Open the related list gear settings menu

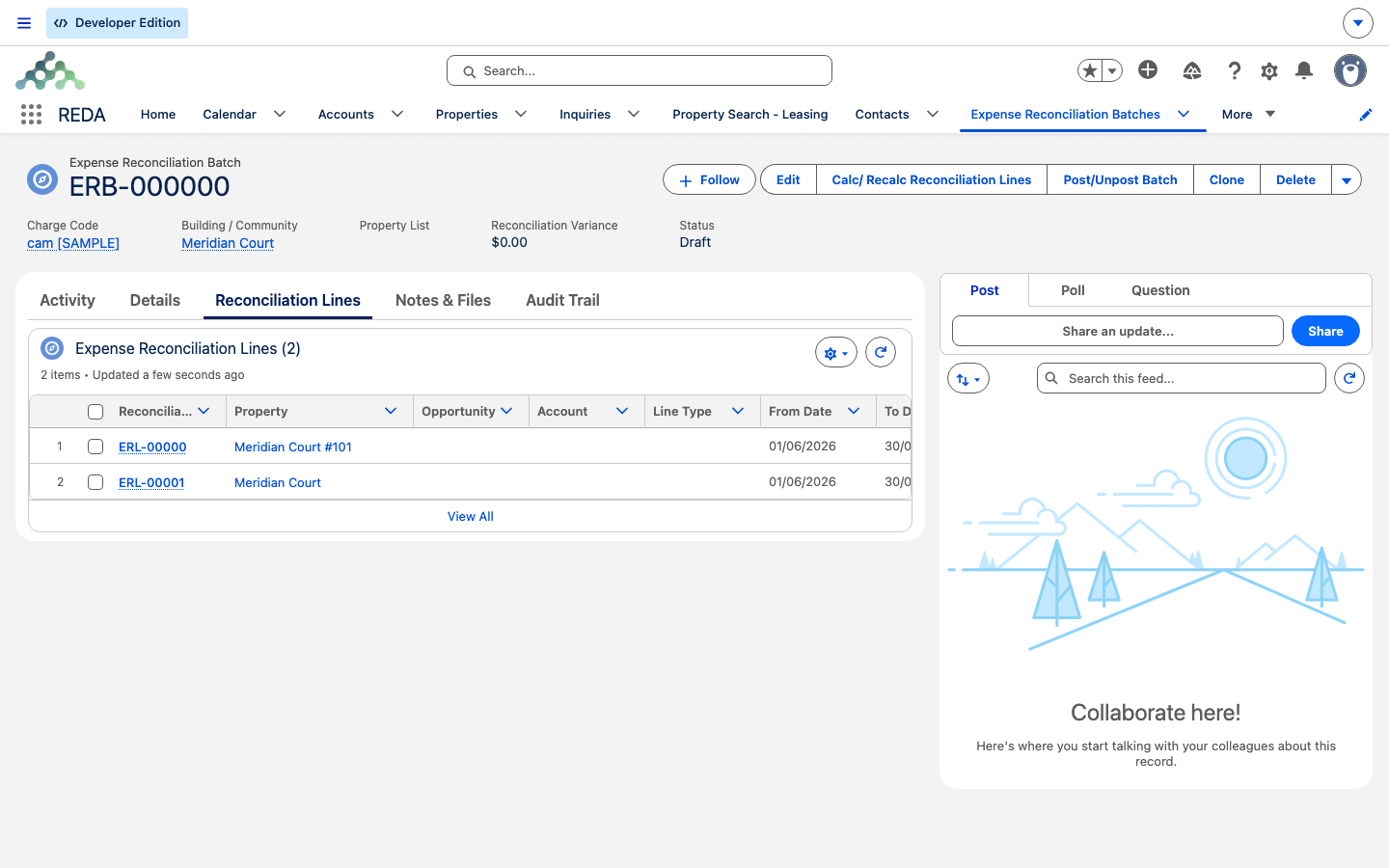pyautogui.click(x=836, y=353)
